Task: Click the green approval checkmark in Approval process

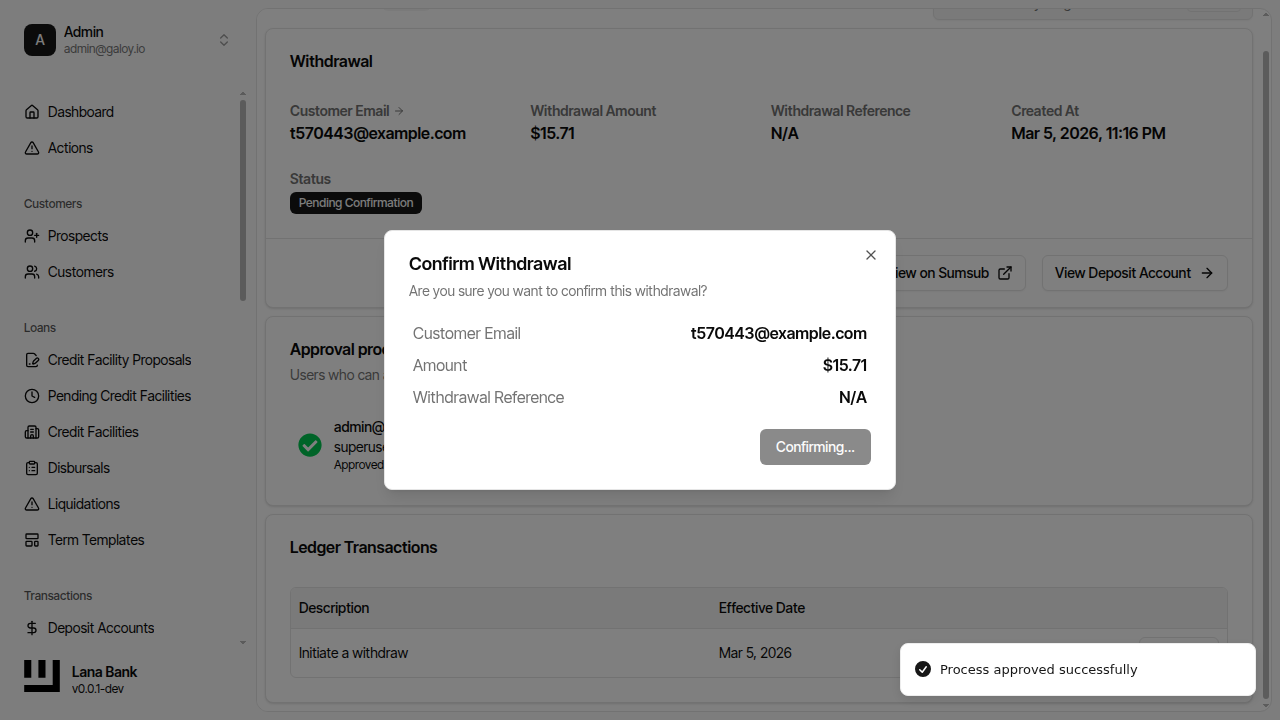Action: [309, 445]
